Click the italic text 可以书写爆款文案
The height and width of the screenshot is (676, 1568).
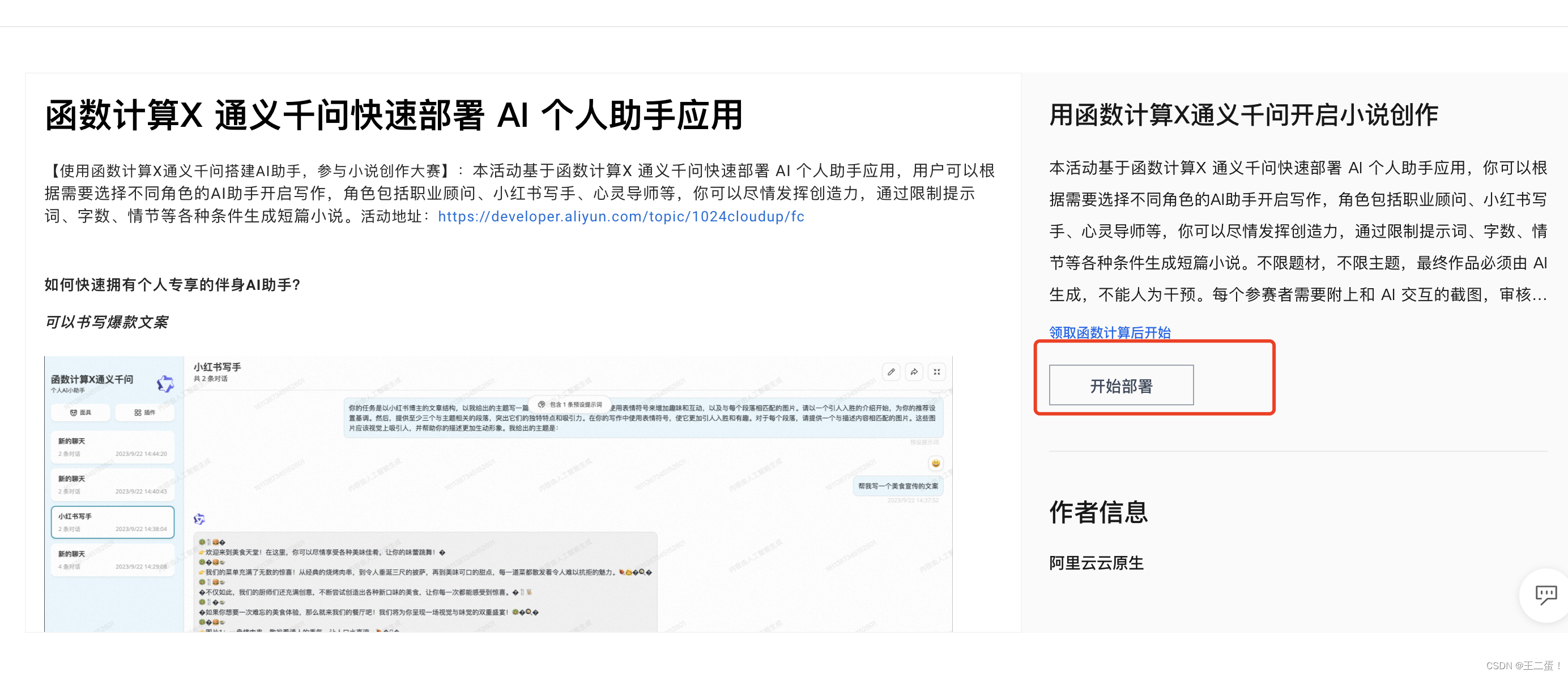(x=106, y=322)
